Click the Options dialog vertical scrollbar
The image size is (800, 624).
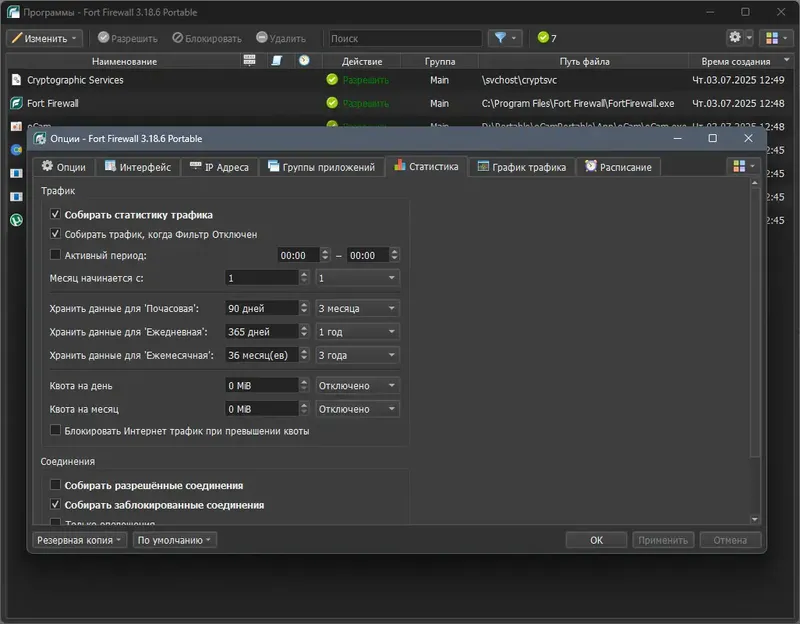pyautogui.click(x=755, y=321)
